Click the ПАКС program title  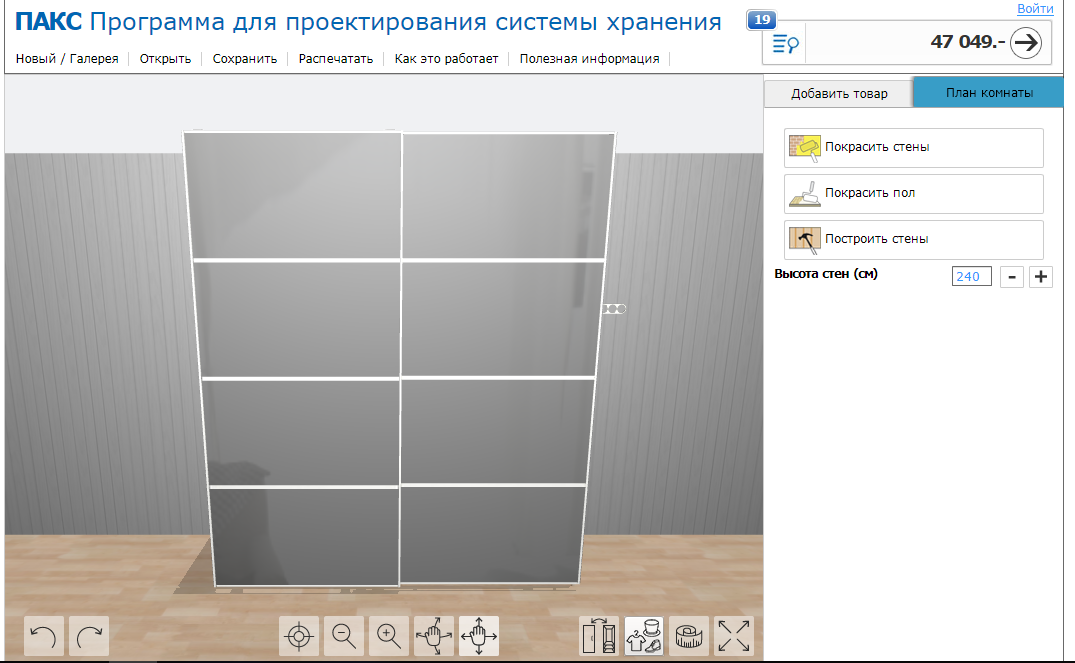(x=368, y=22)
